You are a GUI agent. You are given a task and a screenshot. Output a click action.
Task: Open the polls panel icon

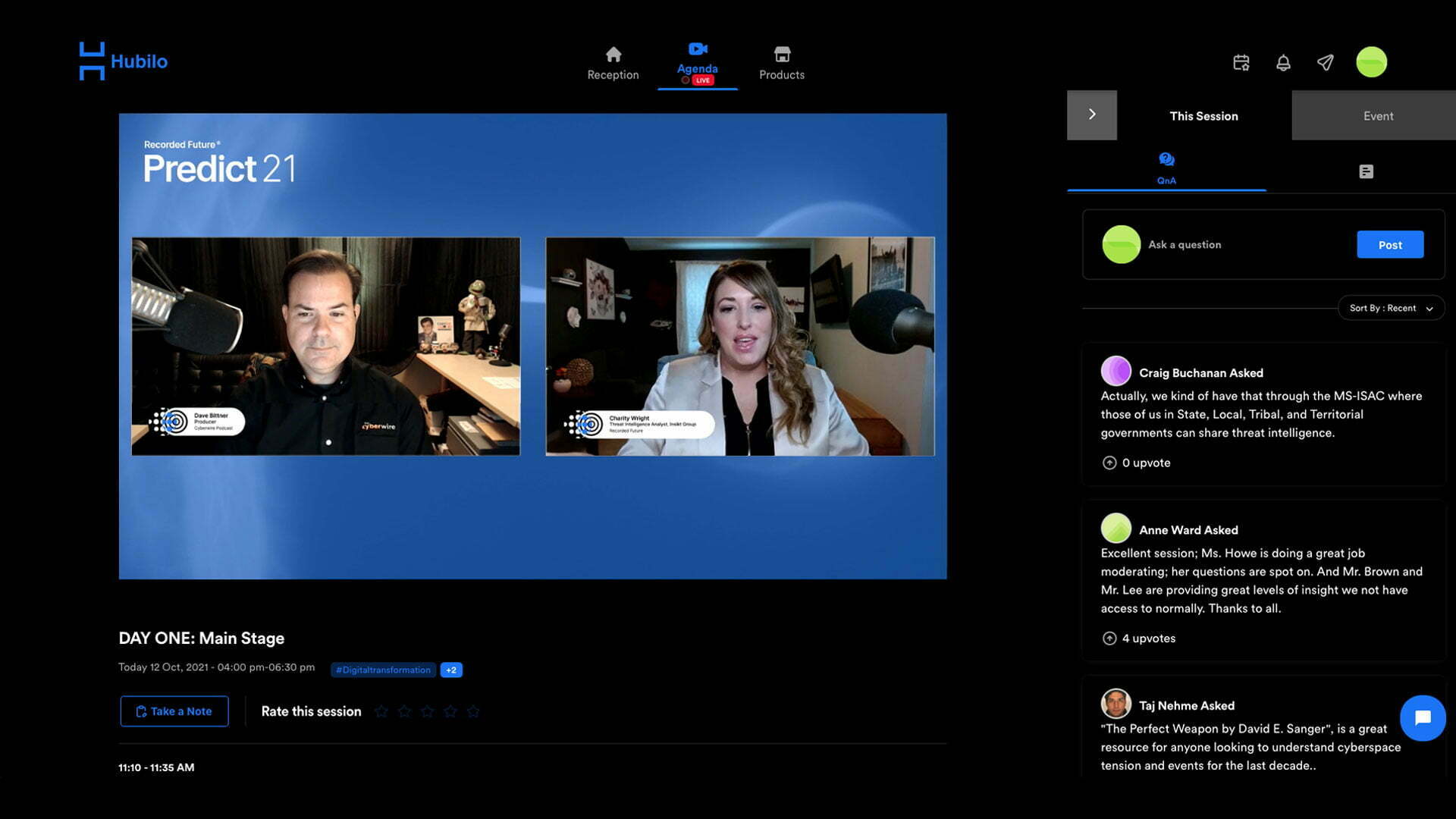[x=1366, y=171]
